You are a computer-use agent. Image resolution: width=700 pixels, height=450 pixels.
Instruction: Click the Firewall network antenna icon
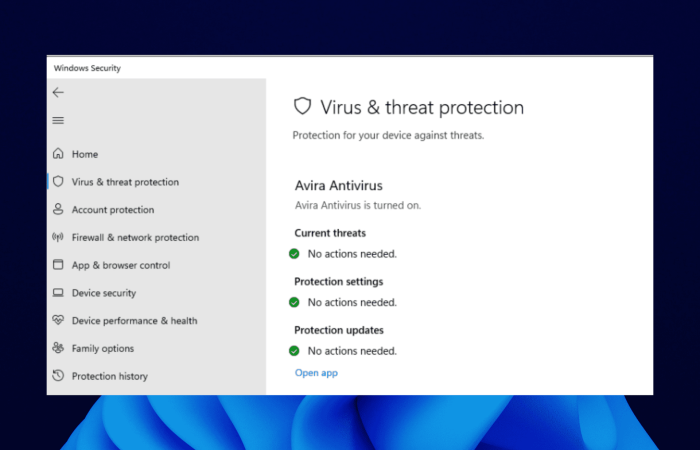point(58,237)
